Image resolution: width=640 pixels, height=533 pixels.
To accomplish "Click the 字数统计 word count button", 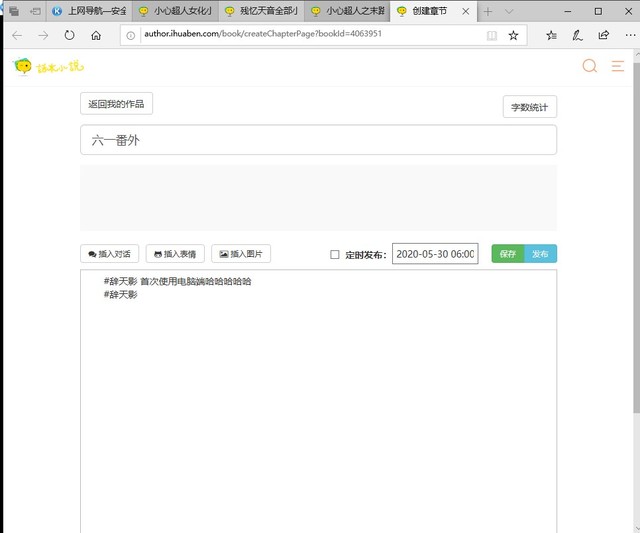I will pos(529,107).
